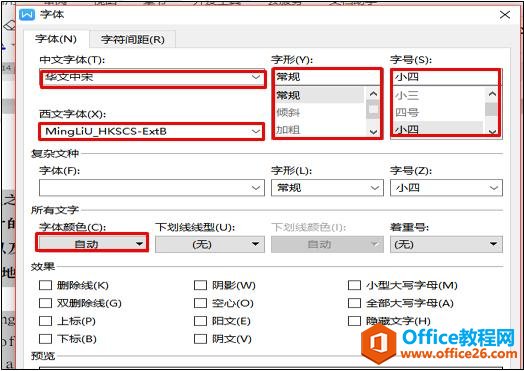Toggle the 下标(B) checkbox
524x371 pixels.
[45, 339]
